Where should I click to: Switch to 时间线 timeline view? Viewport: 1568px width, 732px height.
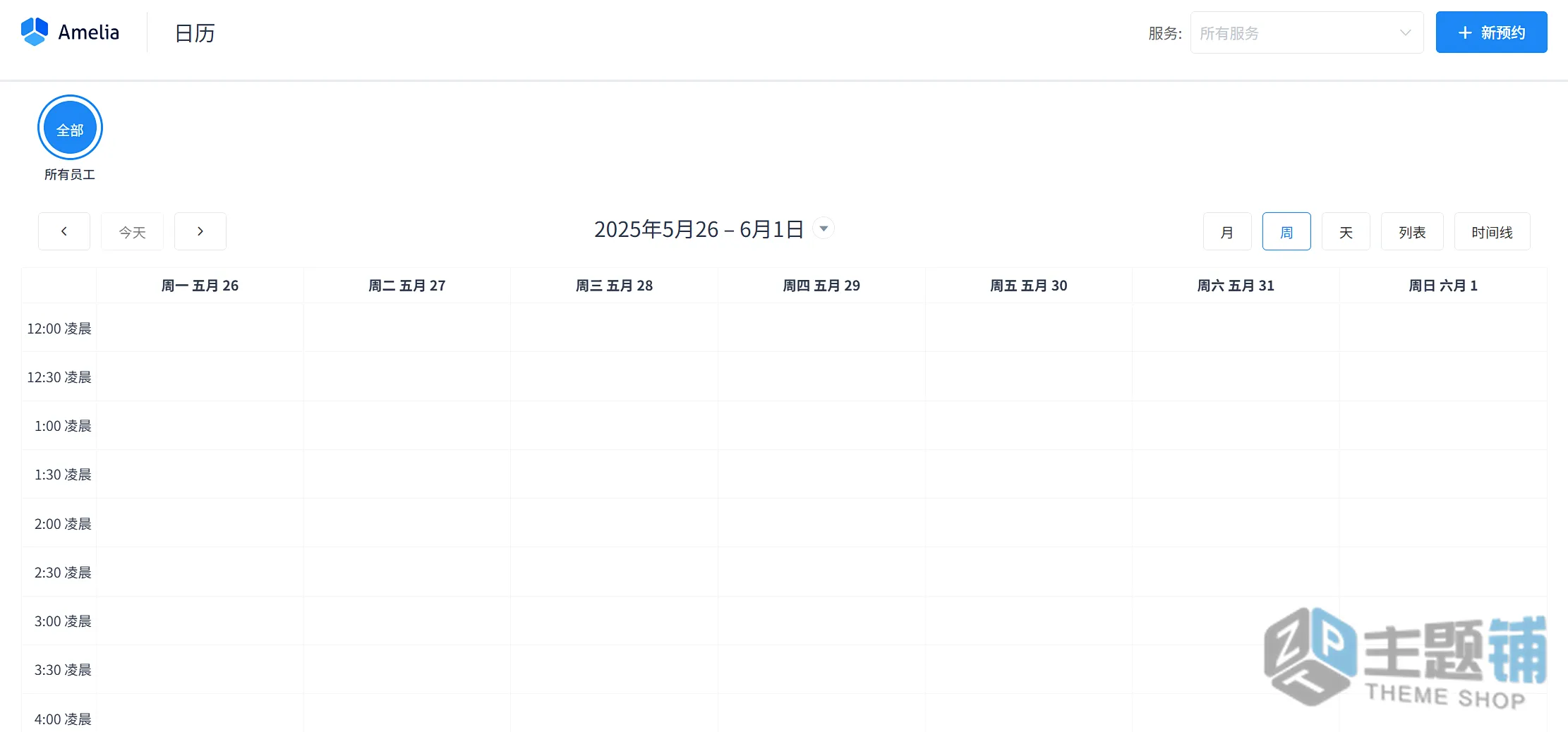(1492, 231)
